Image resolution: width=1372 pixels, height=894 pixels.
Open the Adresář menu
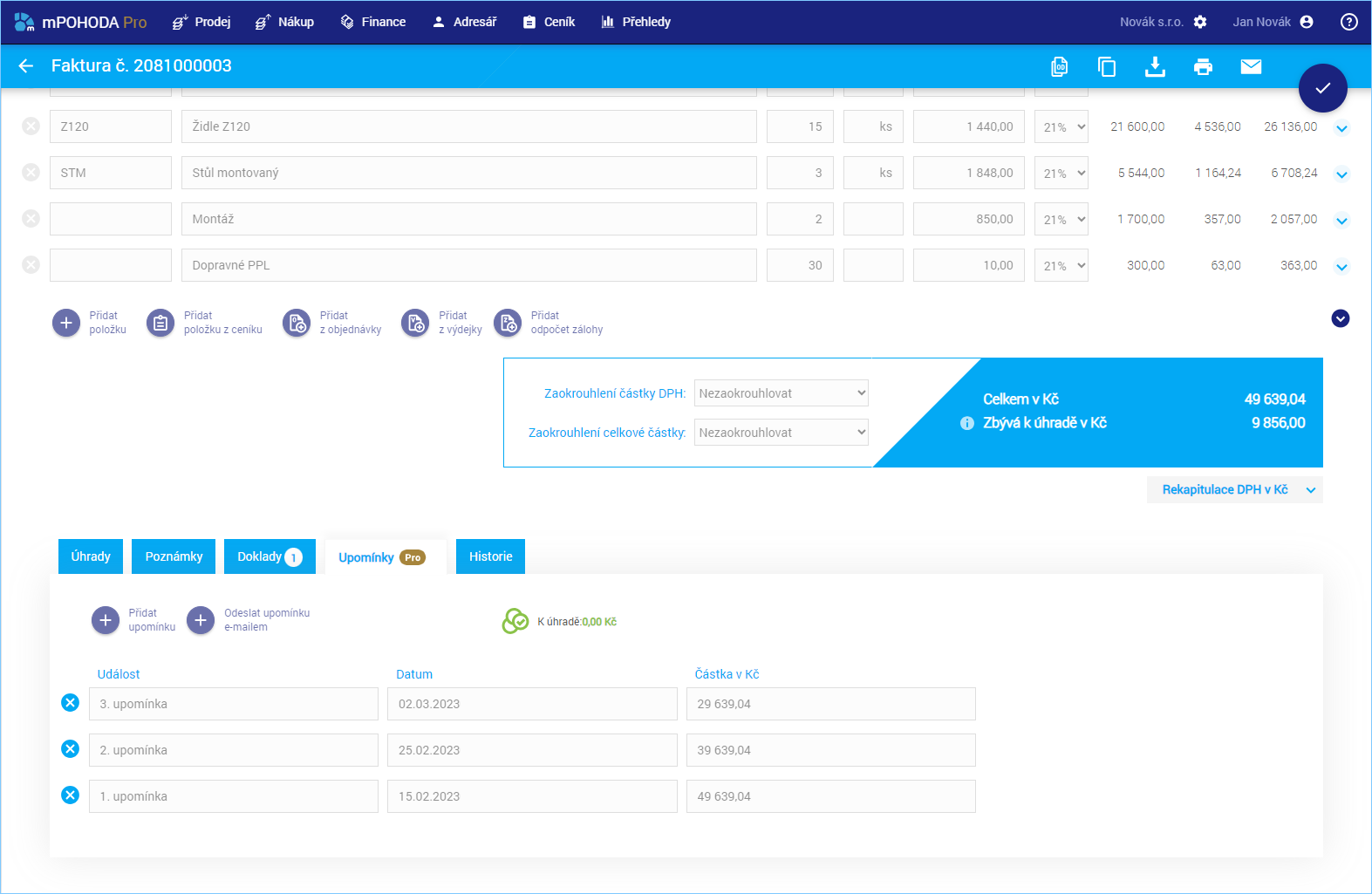pyautogui.click(x=464, y=22)
